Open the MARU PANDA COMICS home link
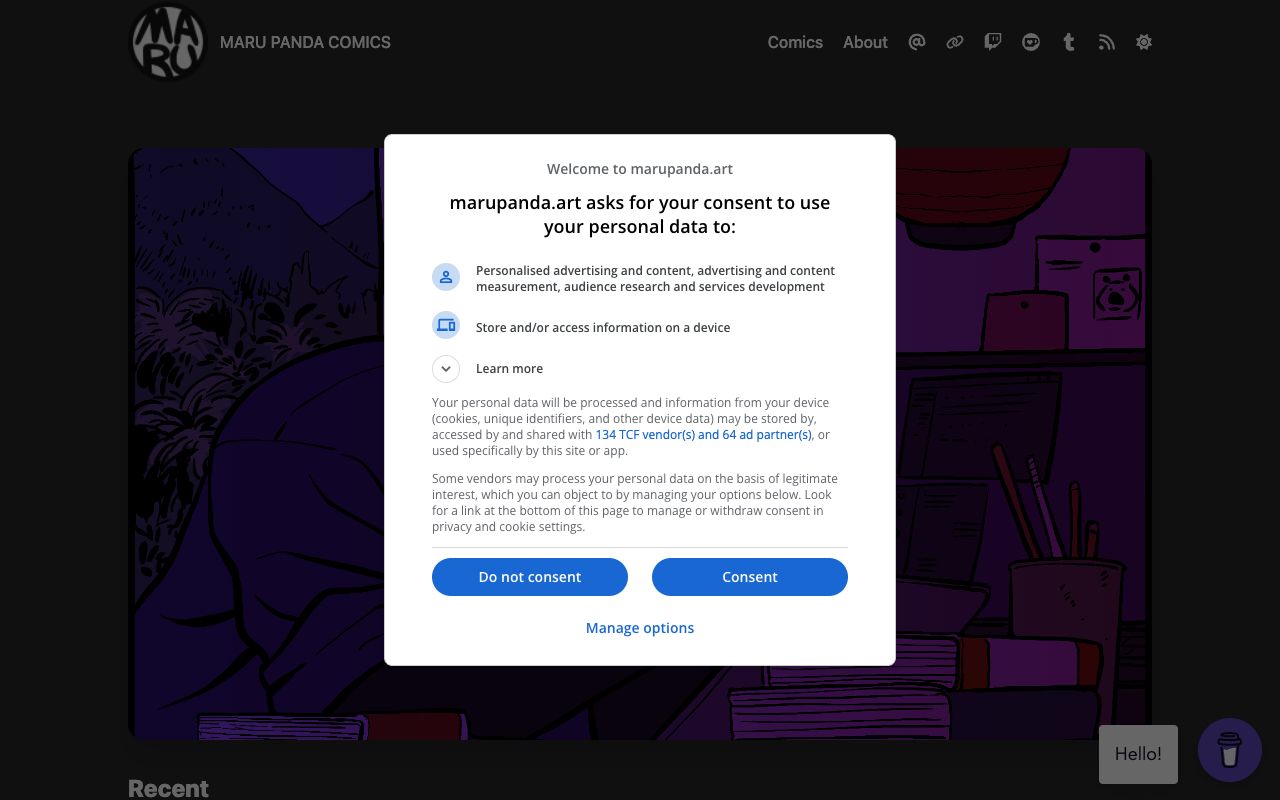 click(305, 42)
